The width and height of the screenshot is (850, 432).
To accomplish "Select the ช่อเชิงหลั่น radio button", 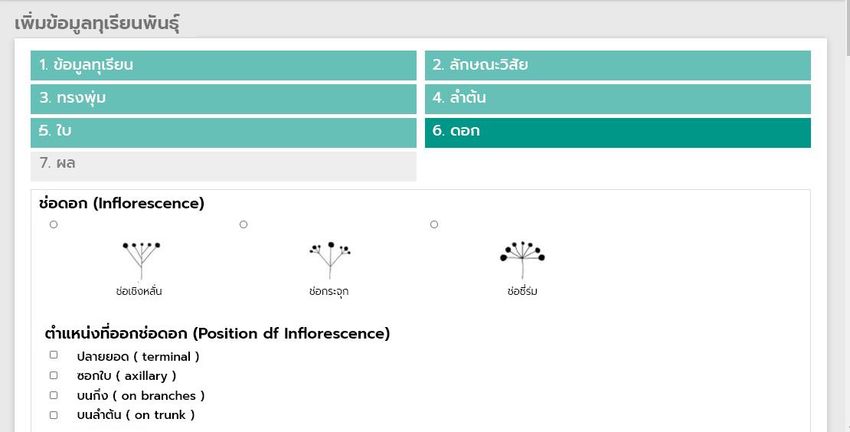I will click(54, 224).
